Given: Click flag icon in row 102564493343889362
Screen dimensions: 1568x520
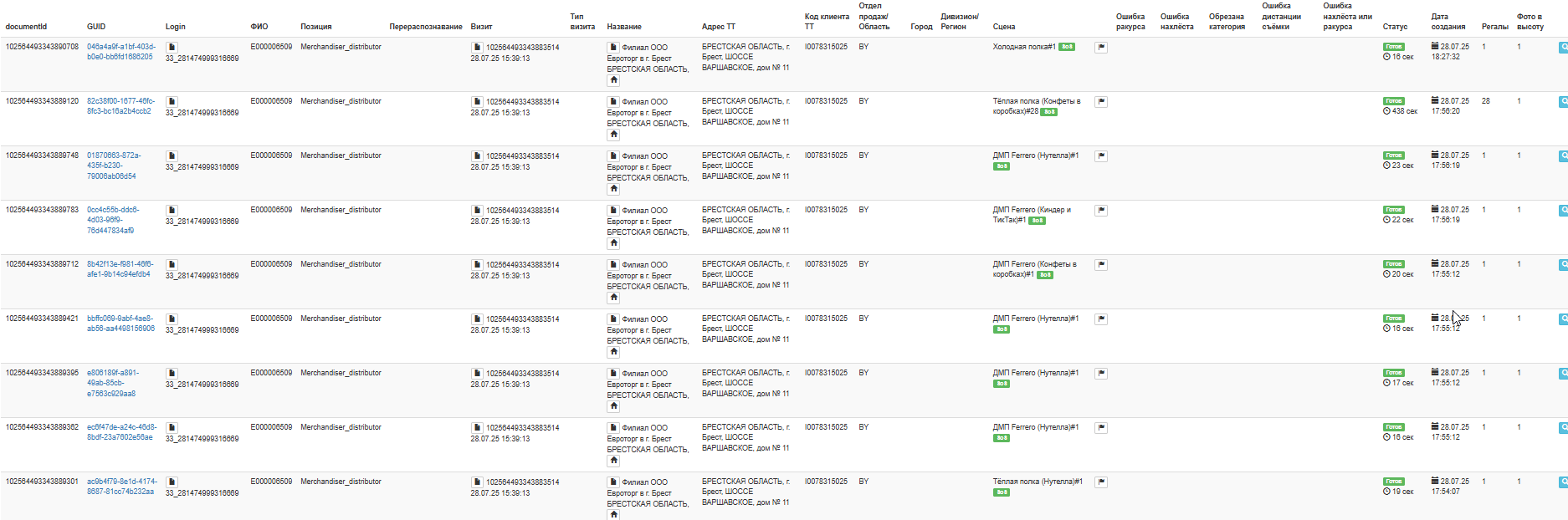Looking at the screenshot, I should coord(1101,428).
